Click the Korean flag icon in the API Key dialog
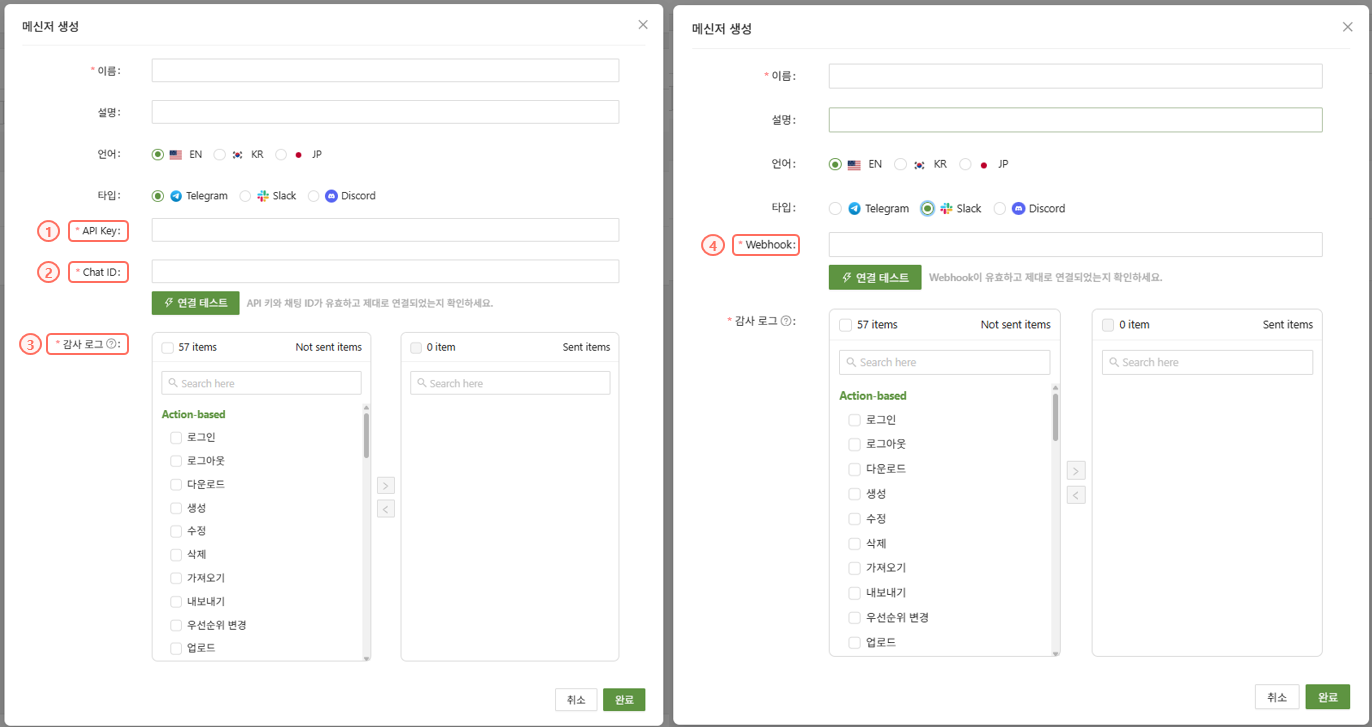This screenshot has width=1372, height=727. point(237,155)
